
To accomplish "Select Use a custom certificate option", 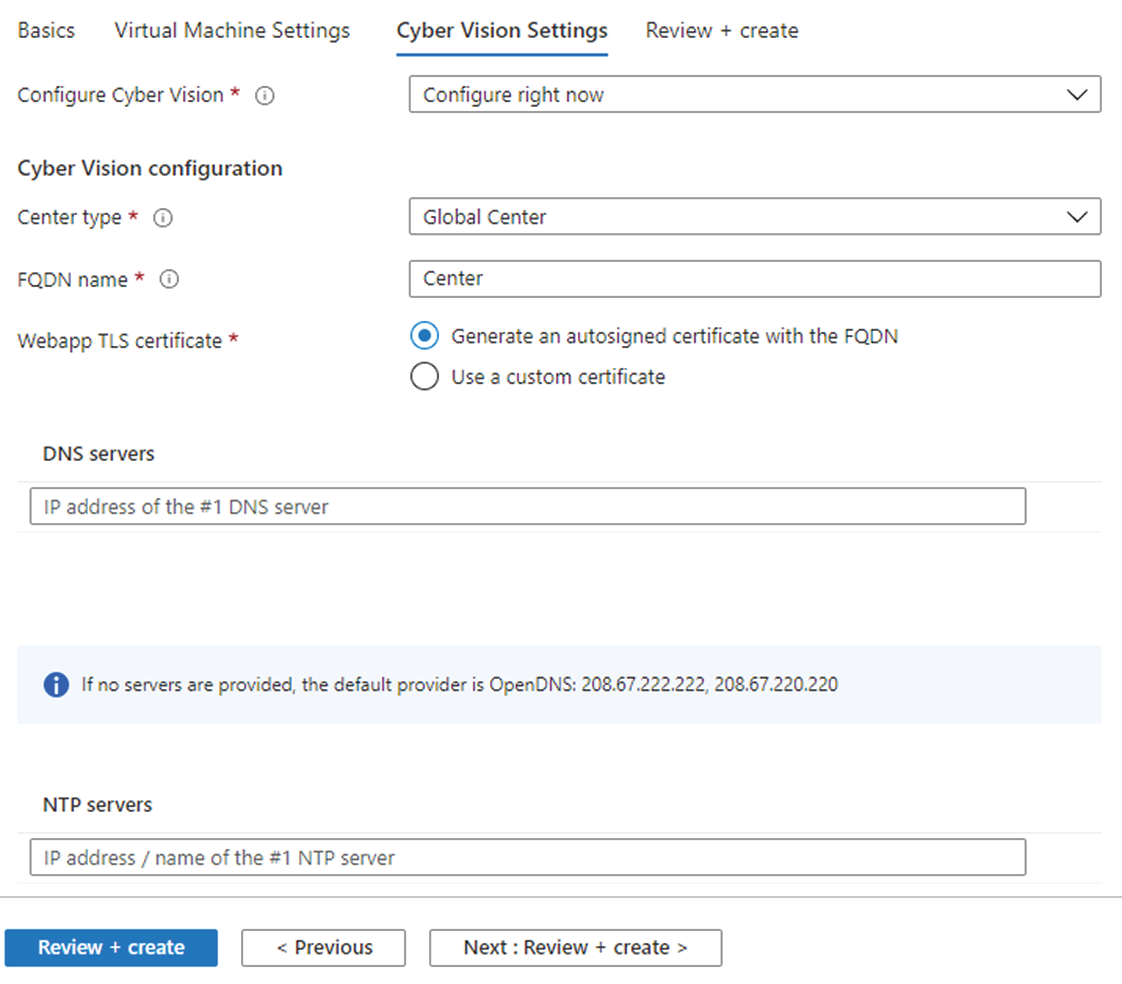I will coord(424,376).
